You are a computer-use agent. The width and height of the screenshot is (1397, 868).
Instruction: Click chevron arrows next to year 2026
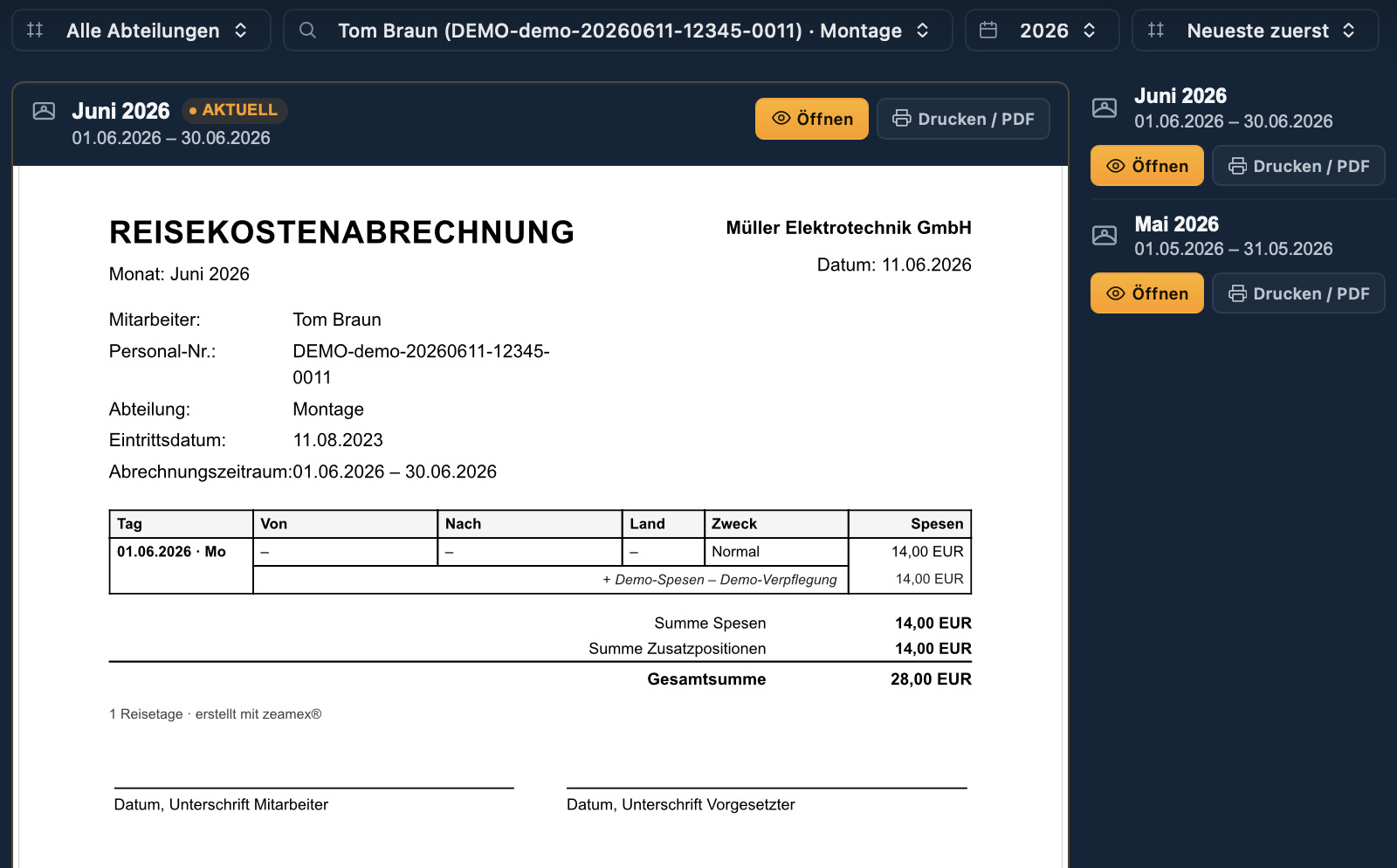point(1090,31)
